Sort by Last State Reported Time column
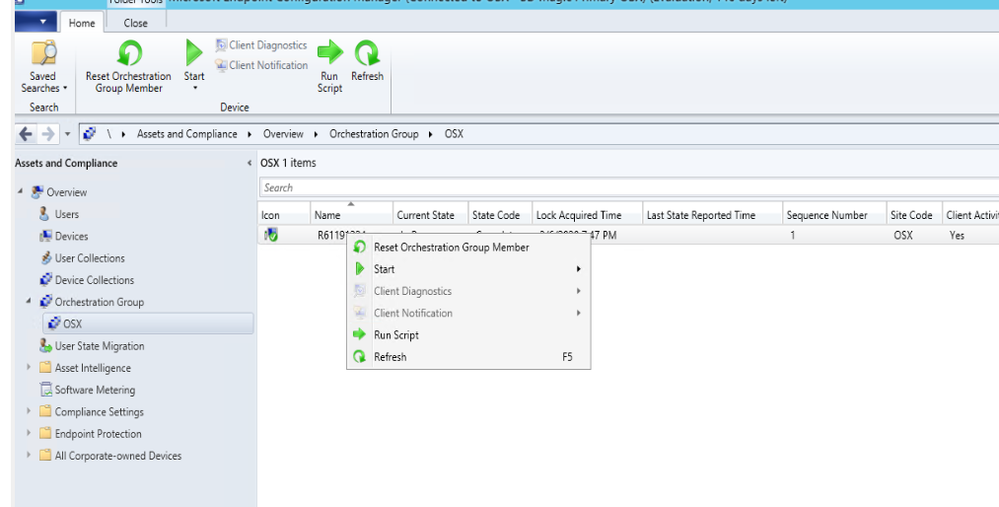The width and height of the screenshot is (999, 507). (x=712, y=215)
